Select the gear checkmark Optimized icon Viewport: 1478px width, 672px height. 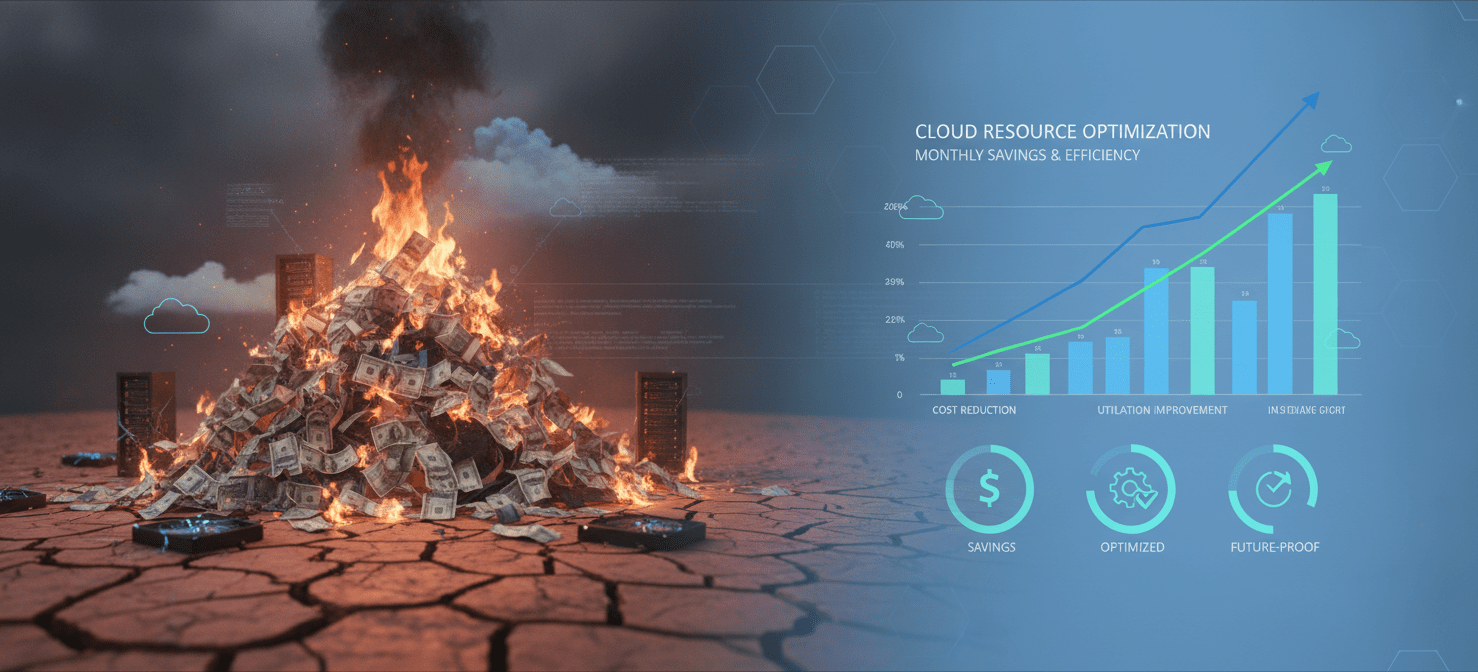click(x=1131, y=489)
